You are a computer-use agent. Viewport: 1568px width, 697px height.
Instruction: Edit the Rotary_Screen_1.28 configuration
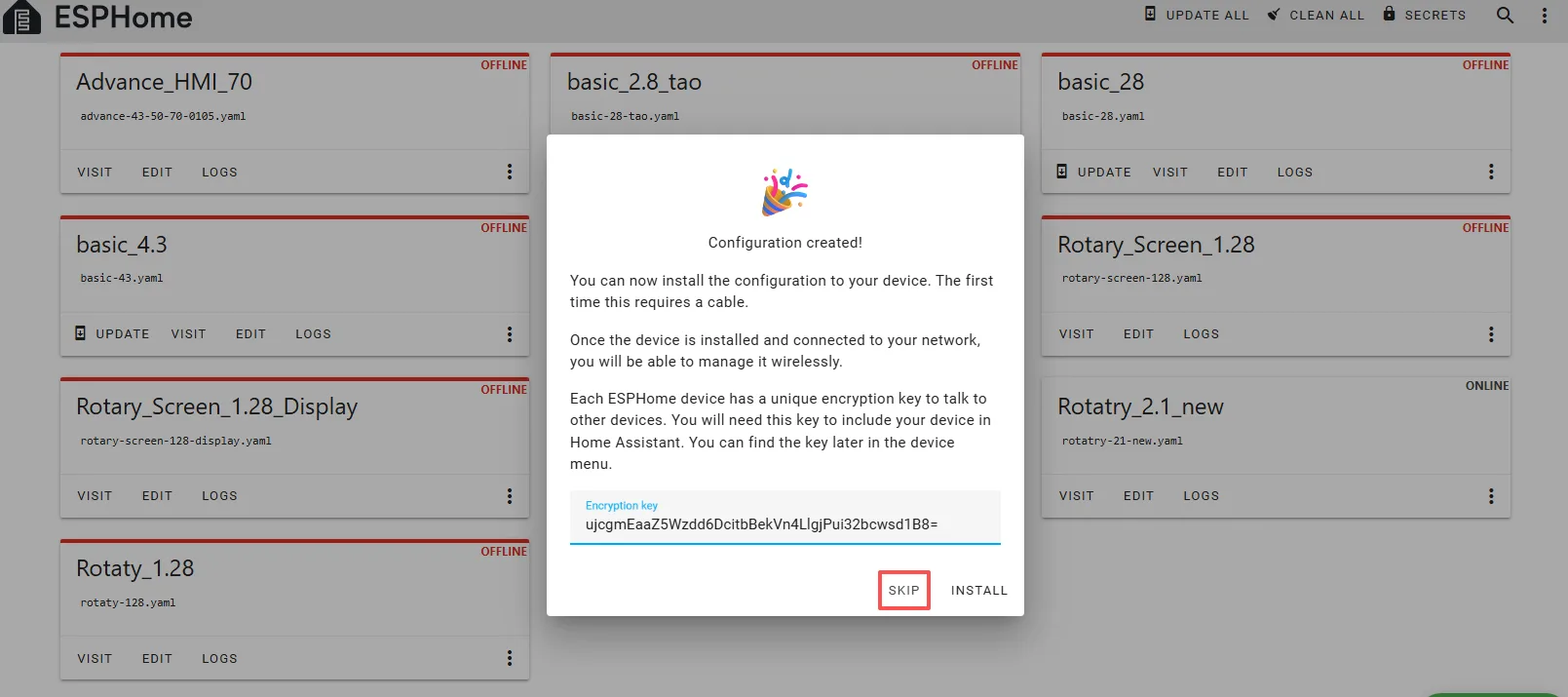tap(1138, 334)
